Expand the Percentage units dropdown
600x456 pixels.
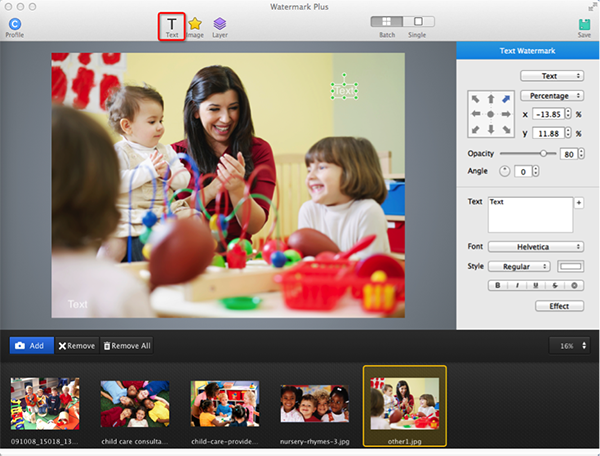click(550, 96)
